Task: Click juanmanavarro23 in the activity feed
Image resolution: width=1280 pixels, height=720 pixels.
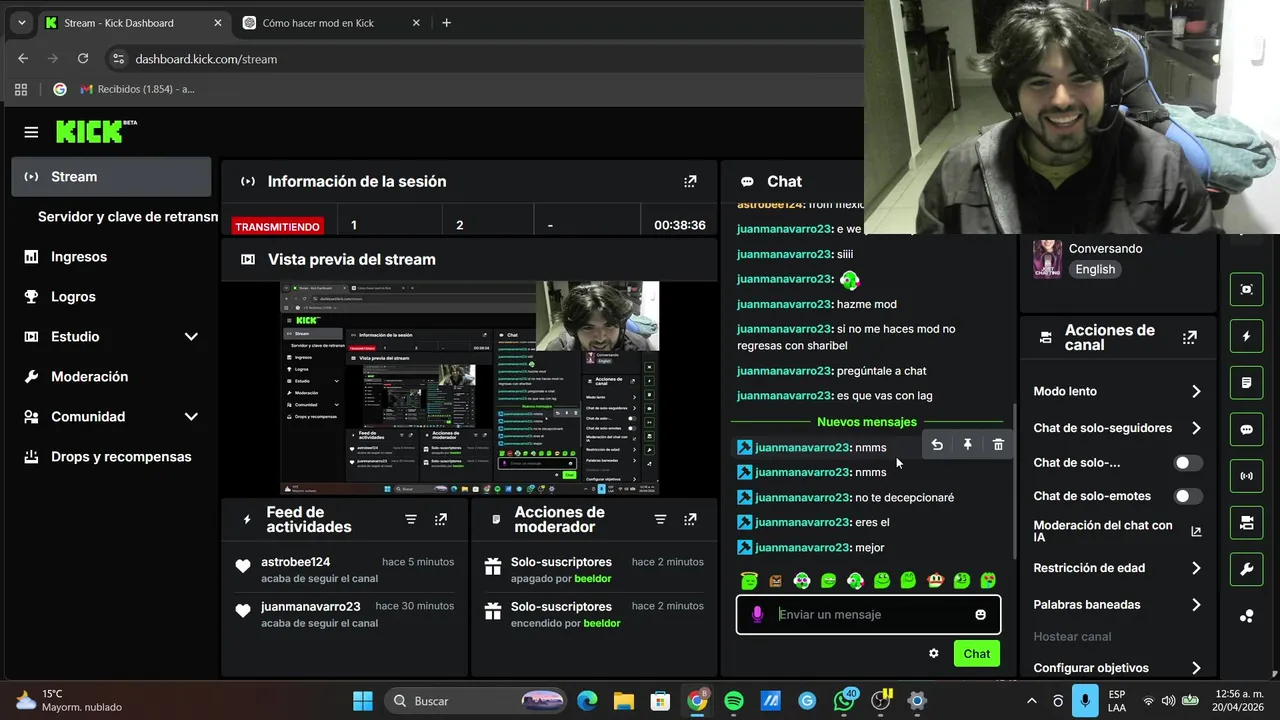Action: point(310,606)
